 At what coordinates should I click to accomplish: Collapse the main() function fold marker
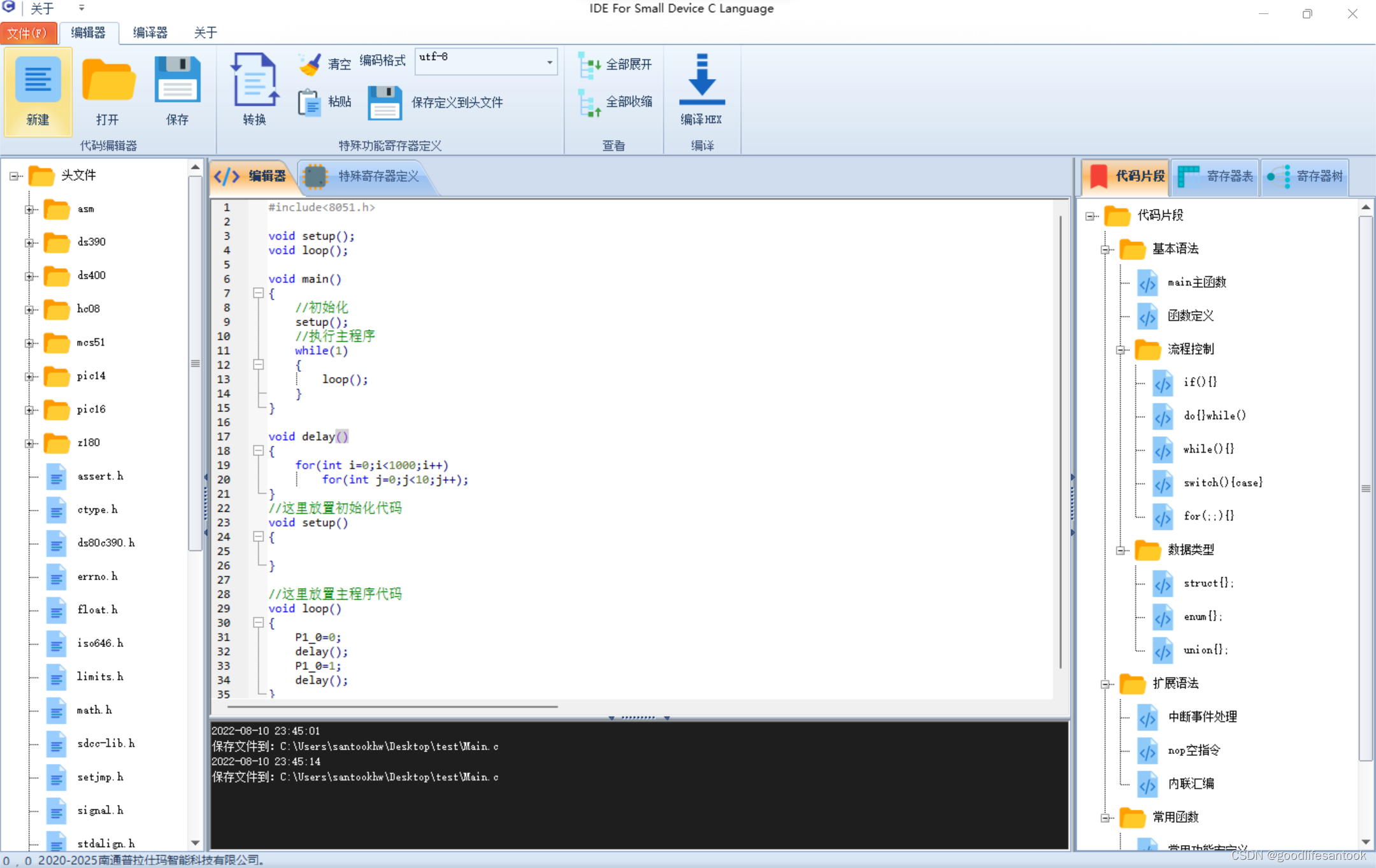pos(259,293)
